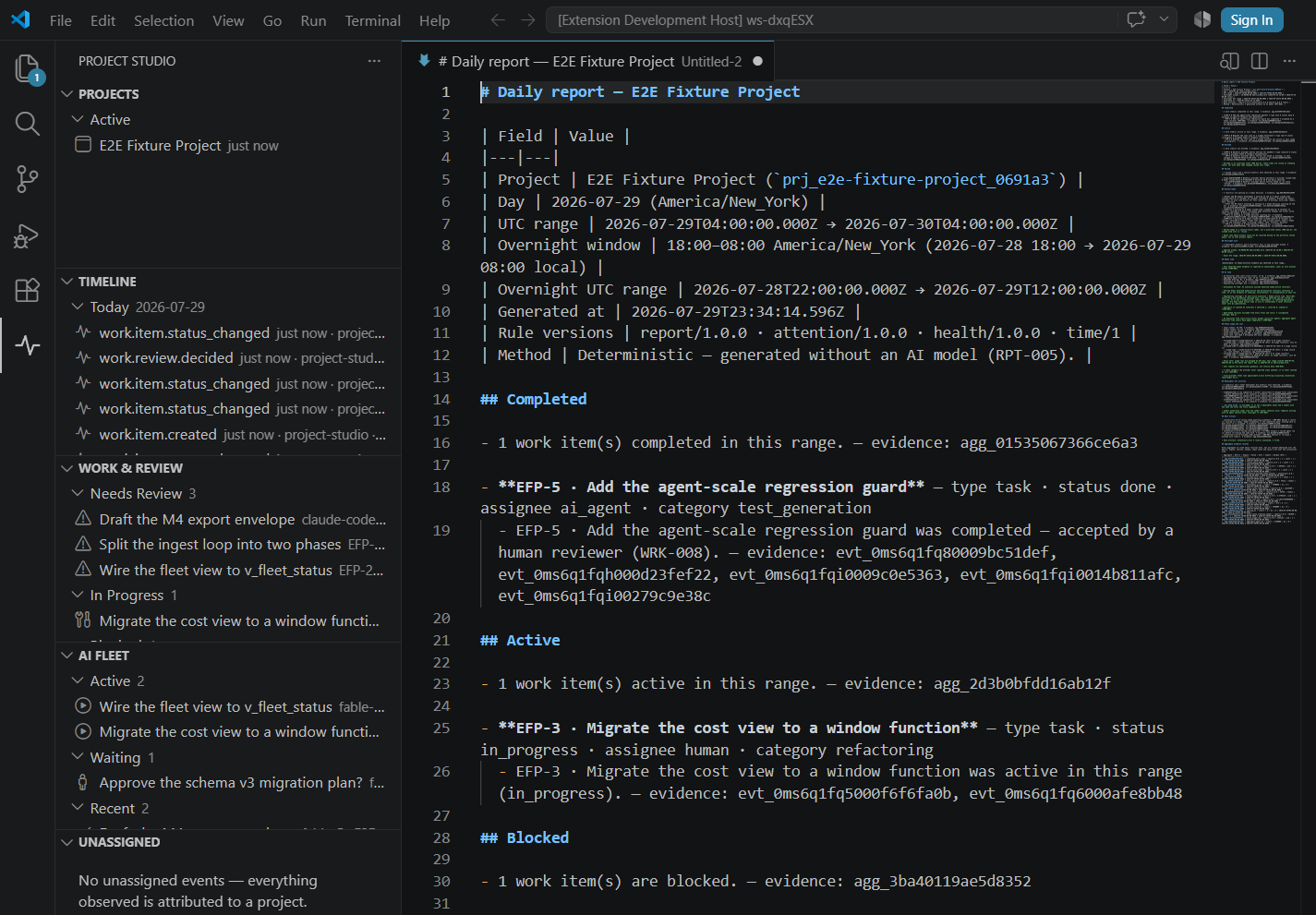1316x915 pixels.
Task: Click the Sign In button
Action: (1251, 20)
